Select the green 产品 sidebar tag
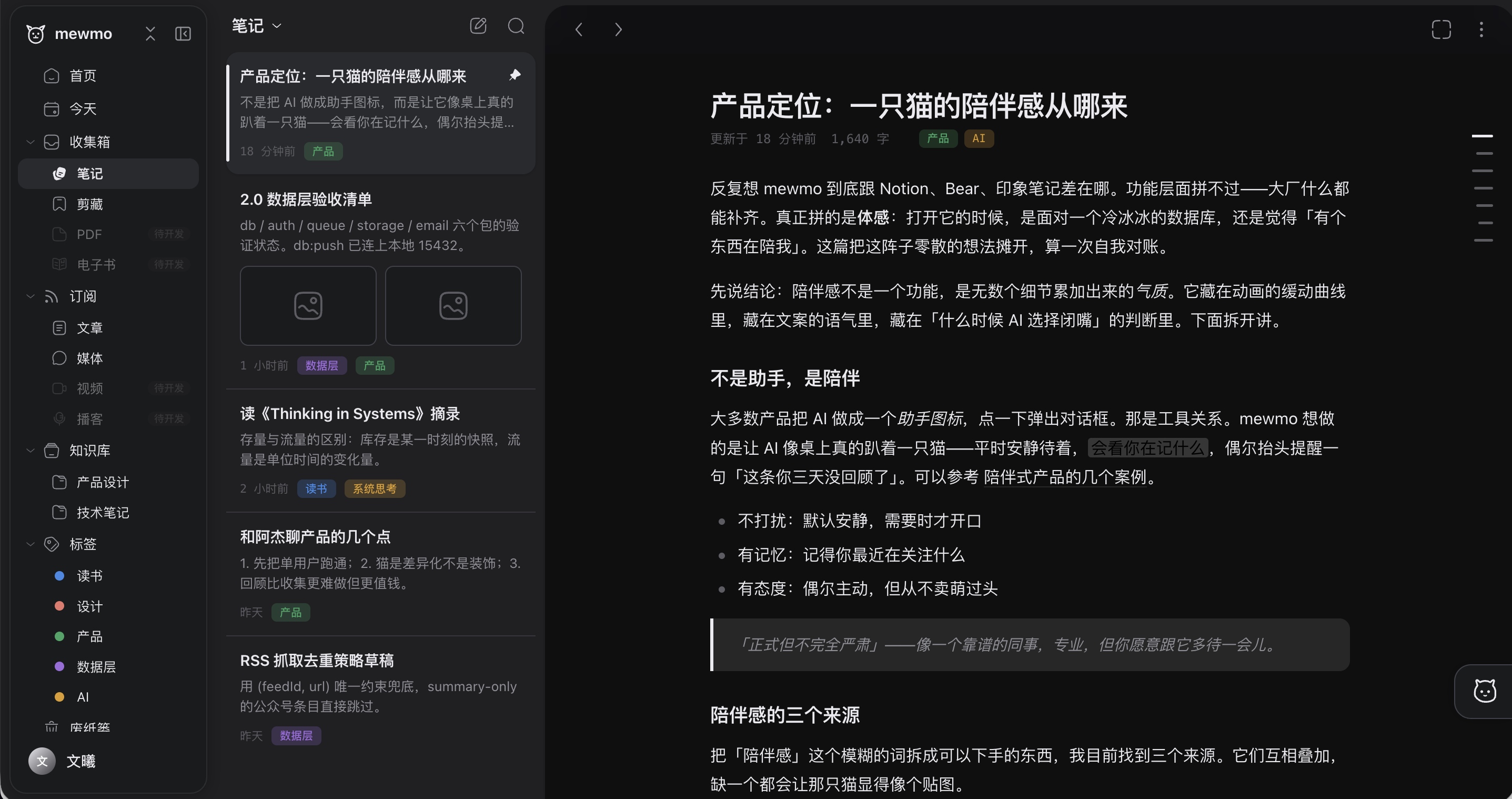The height and width of the screenshot is (799, 1512). [108, 636]
